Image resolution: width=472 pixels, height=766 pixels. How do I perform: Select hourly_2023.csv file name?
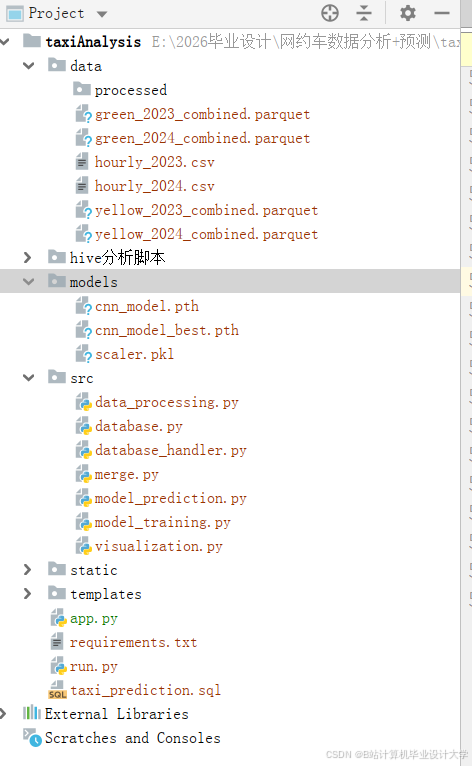coord(154,162)
